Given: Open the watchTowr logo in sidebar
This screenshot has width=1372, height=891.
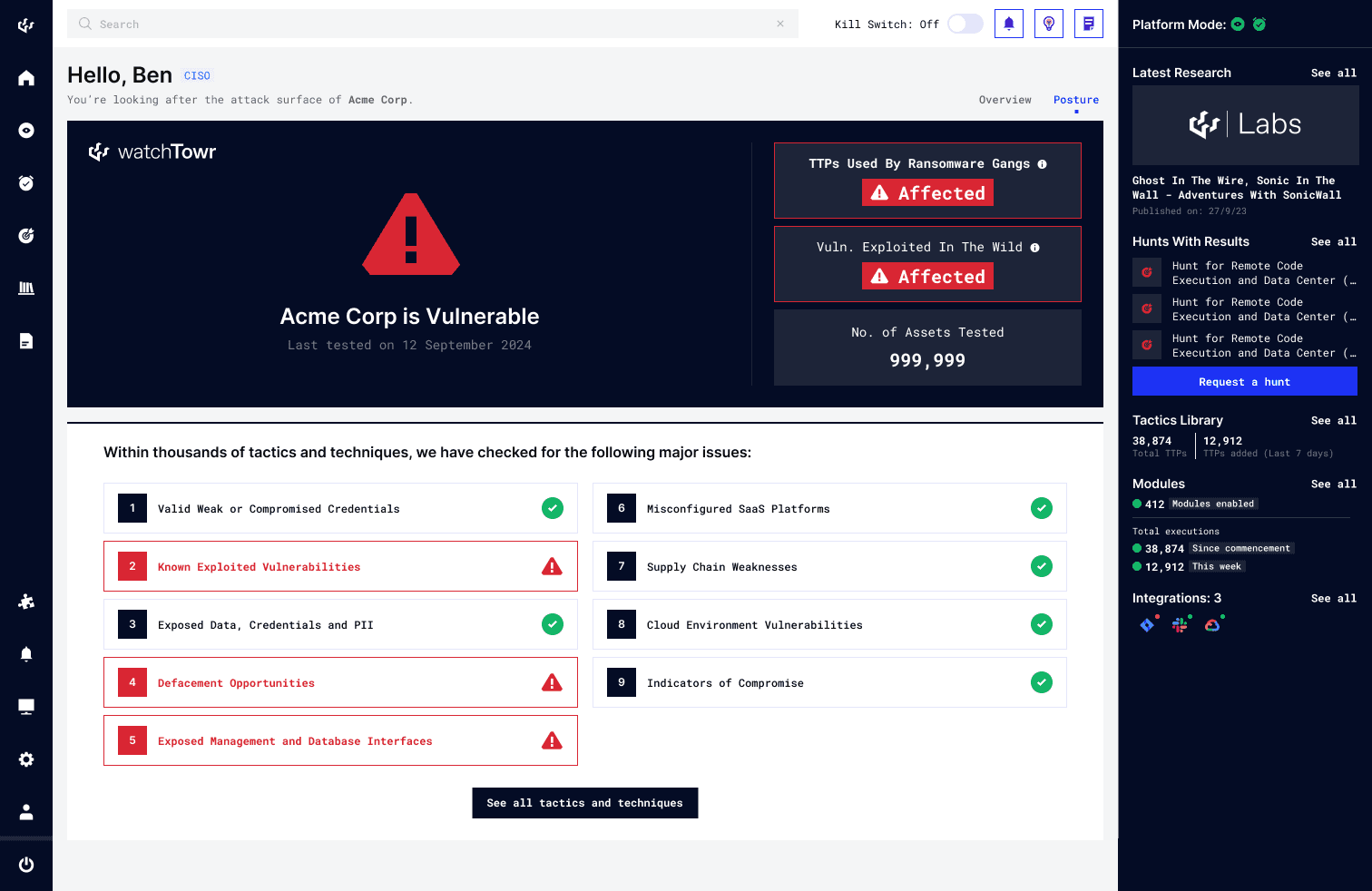Looking at the screenshot, I should point(26,25).
